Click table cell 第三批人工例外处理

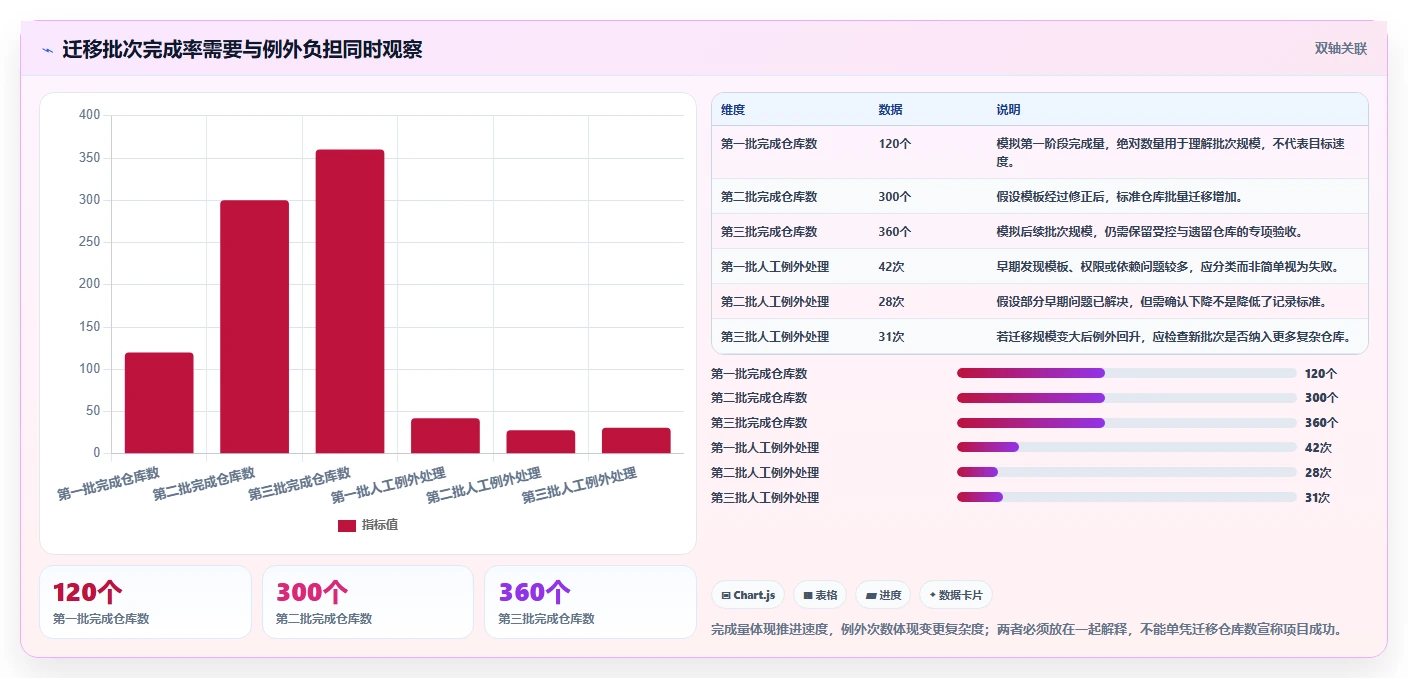[x=775, y=337]
